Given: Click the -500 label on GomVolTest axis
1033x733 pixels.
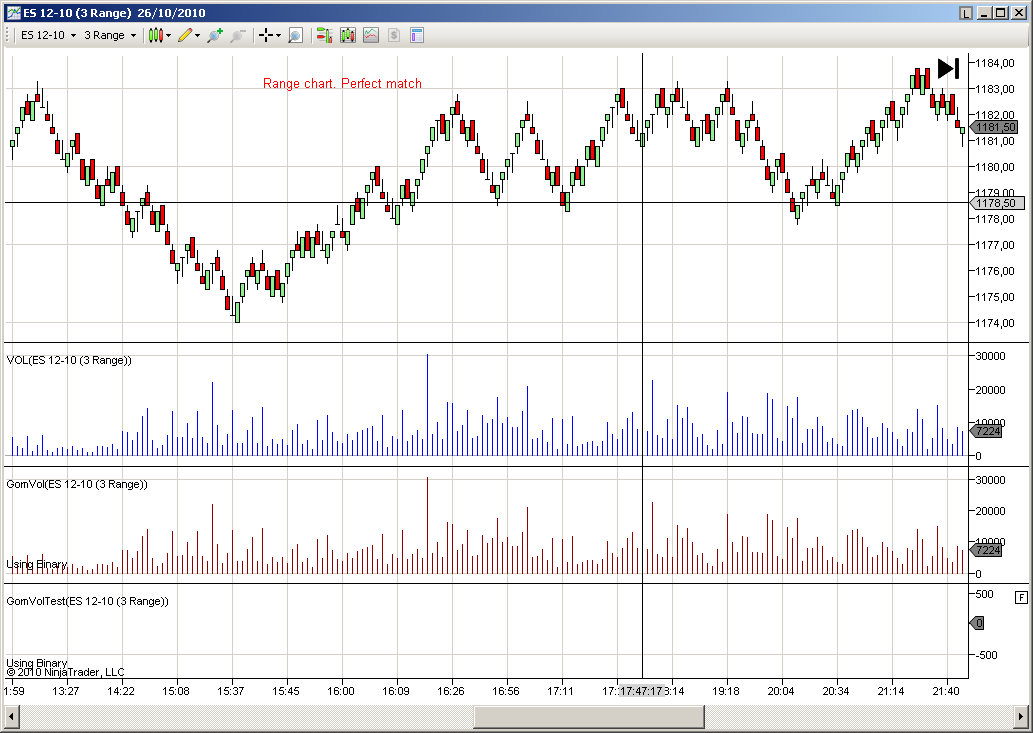Looking at the screenshot, I should click(x=986, y=655).
